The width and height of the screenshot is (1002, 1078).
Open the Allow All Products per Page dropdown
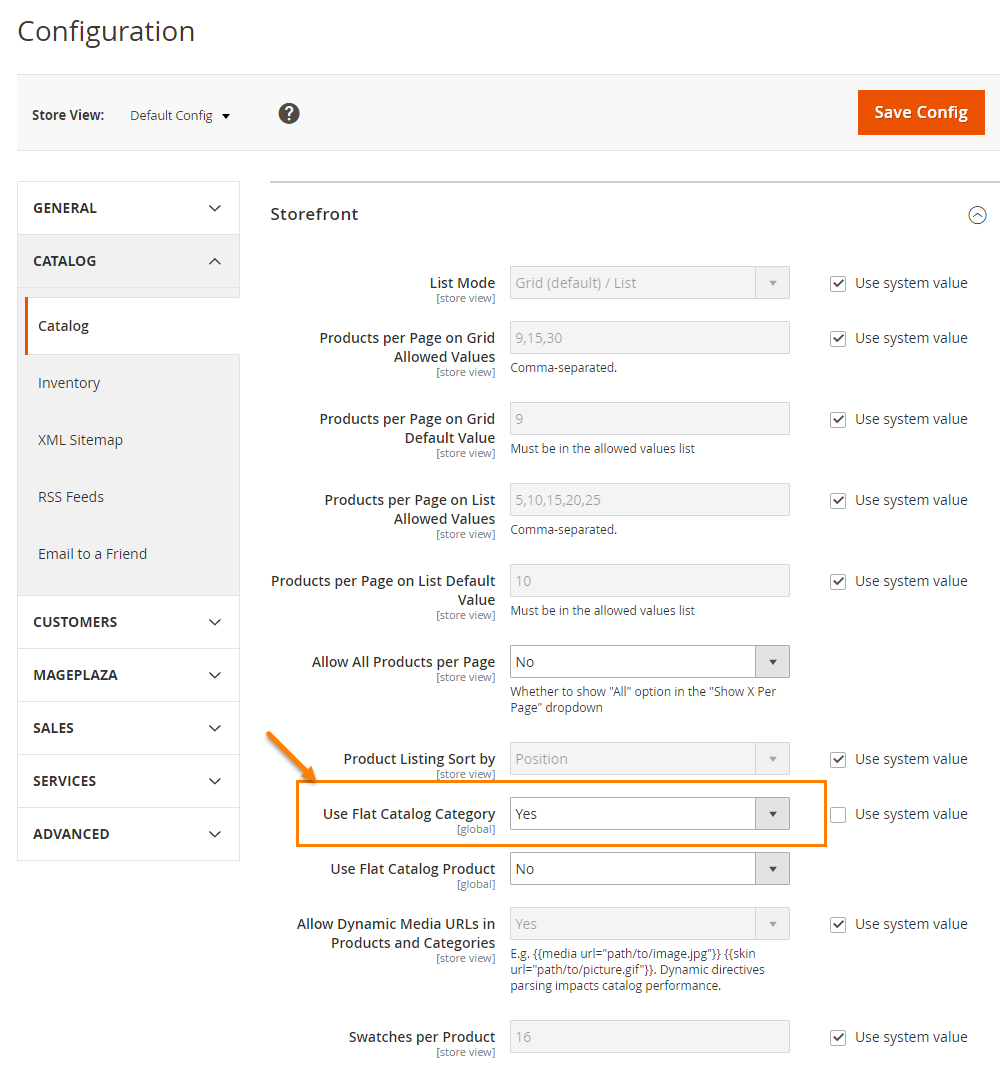(773, 661)
